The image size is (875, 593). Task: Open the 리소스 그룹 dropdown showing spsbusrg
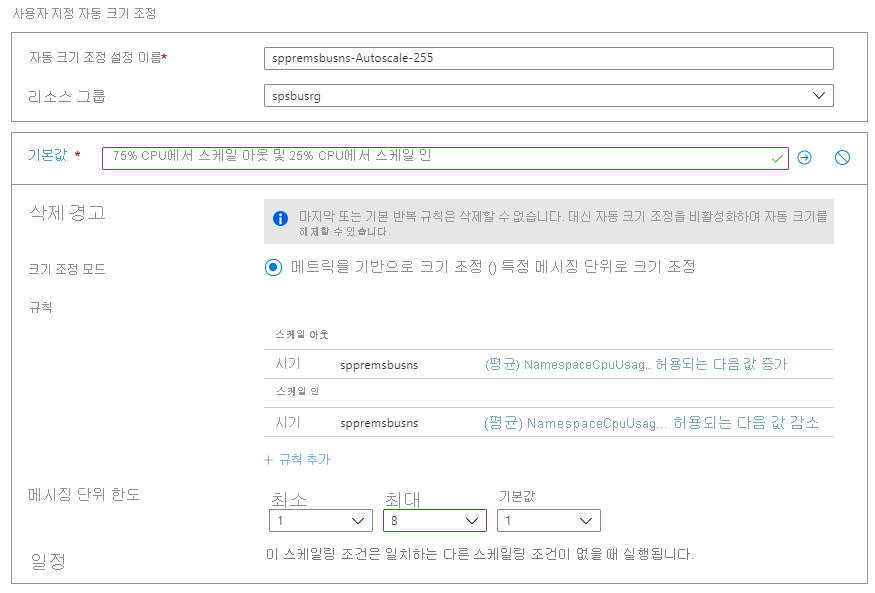coord(548,96)
